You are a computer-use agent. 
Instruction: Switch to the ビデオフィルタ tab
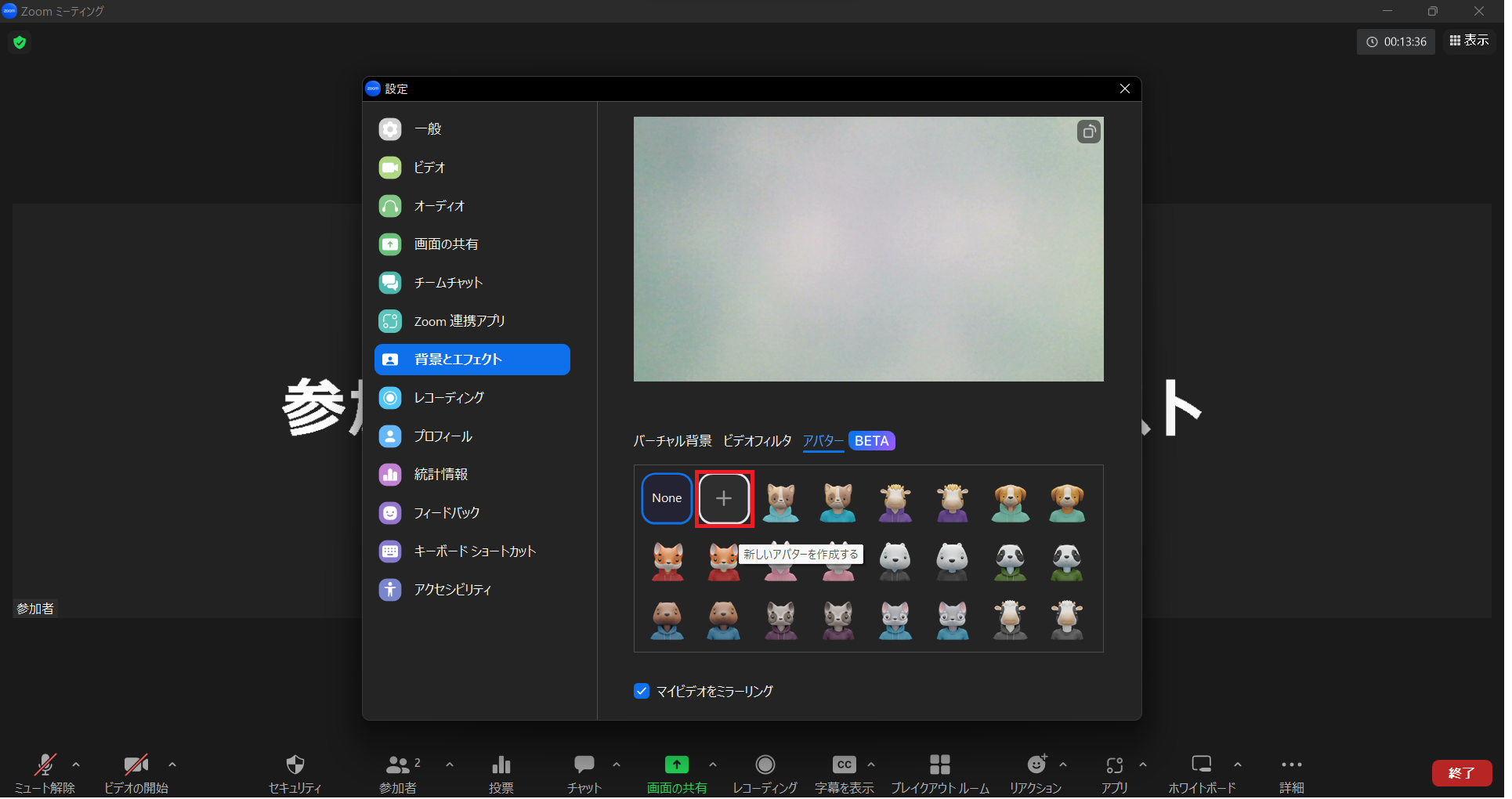click(757, 441)
